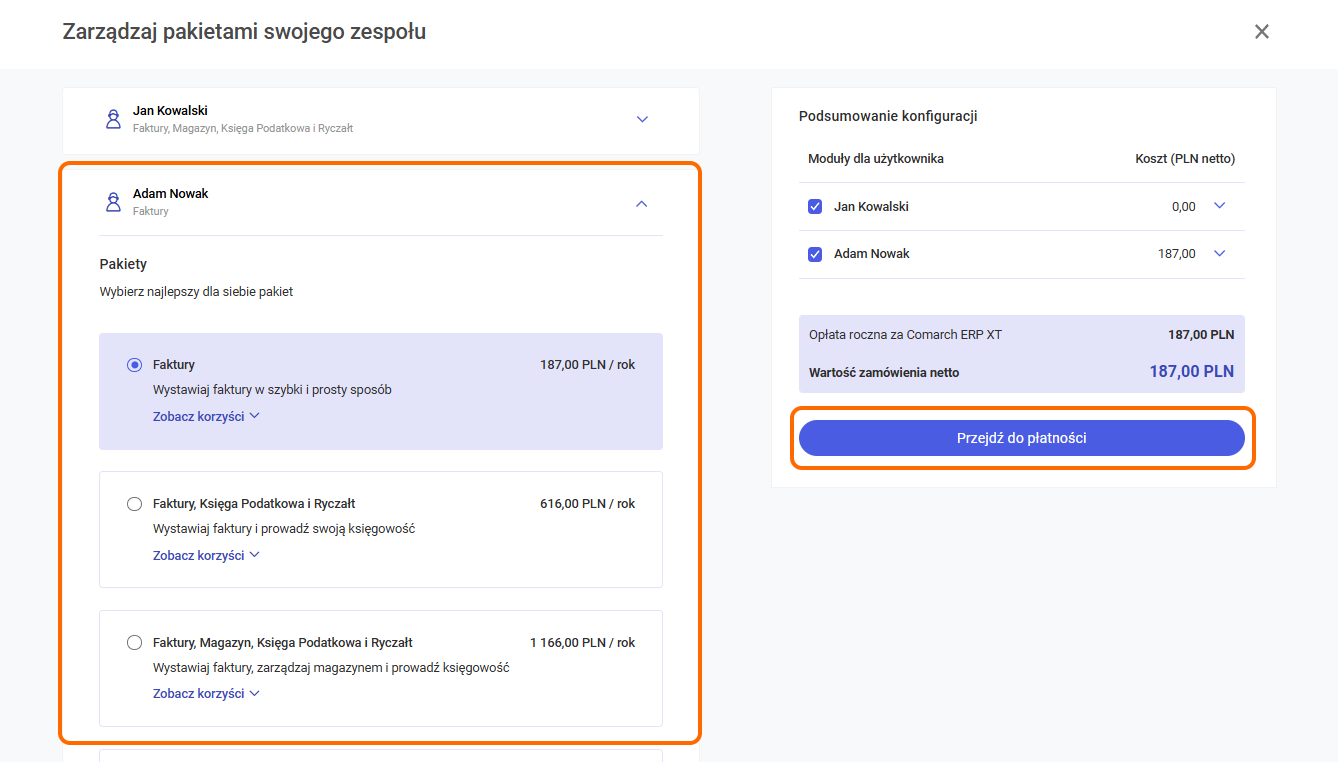Click the 187,00 PLN / rok price

click(x=587, y=365)
